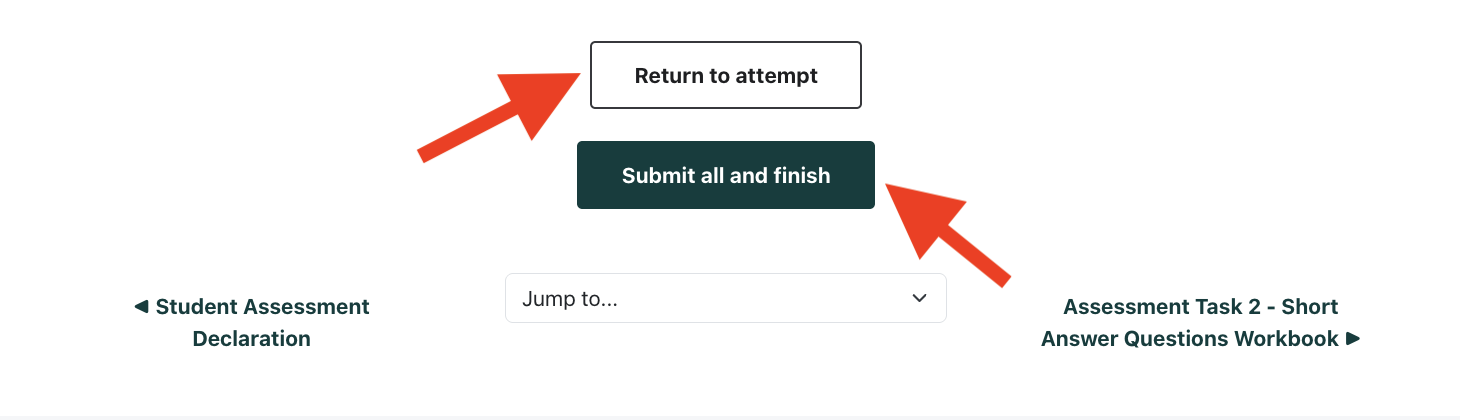Go to Assessment Task 2 Short Answer Questions Workbook
Screen dimensions: 1460x420
tap(1200, 322)
